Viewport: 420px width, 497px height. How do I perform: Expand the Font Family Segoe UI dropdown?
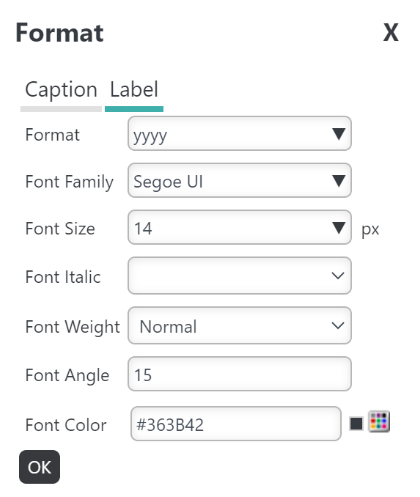[x=240, y=180]
